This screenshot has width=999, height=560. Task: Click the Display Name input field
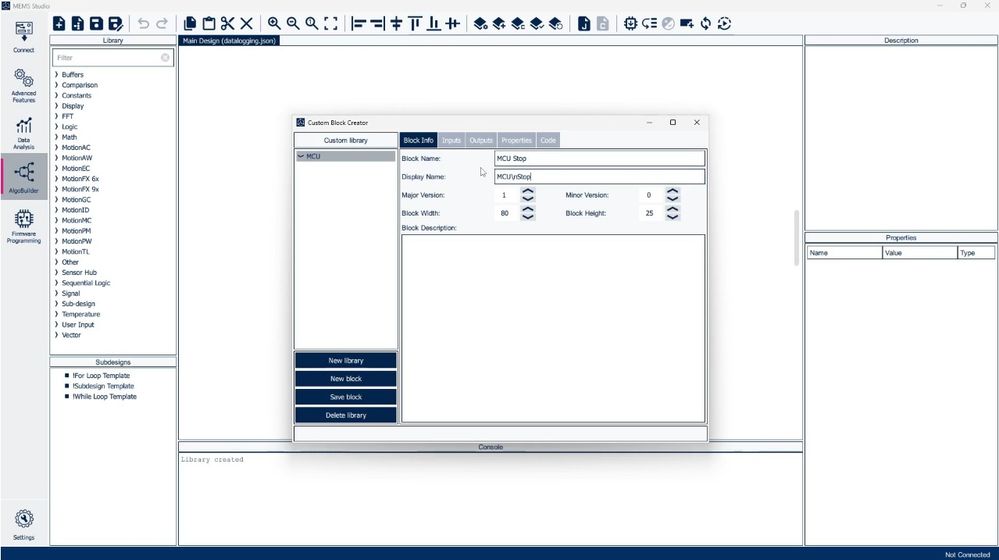click(600, 176)
